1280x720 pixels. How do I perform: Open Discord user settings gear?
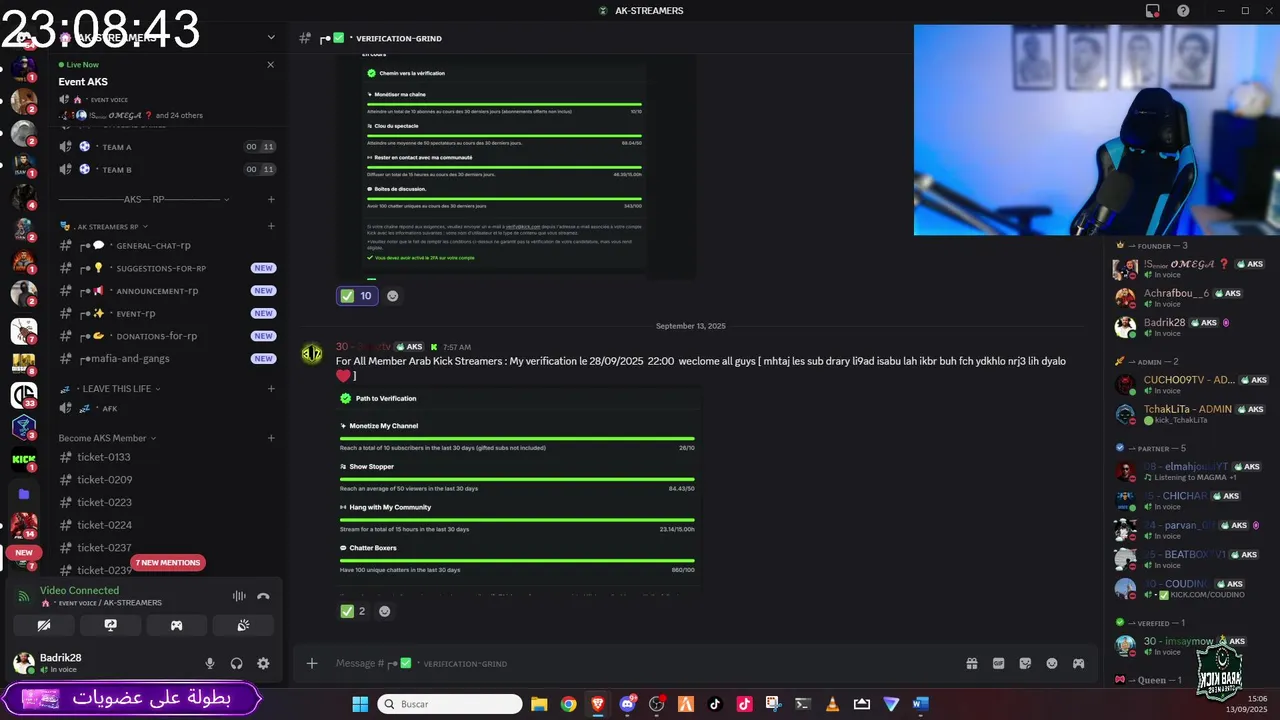[263, 663]
